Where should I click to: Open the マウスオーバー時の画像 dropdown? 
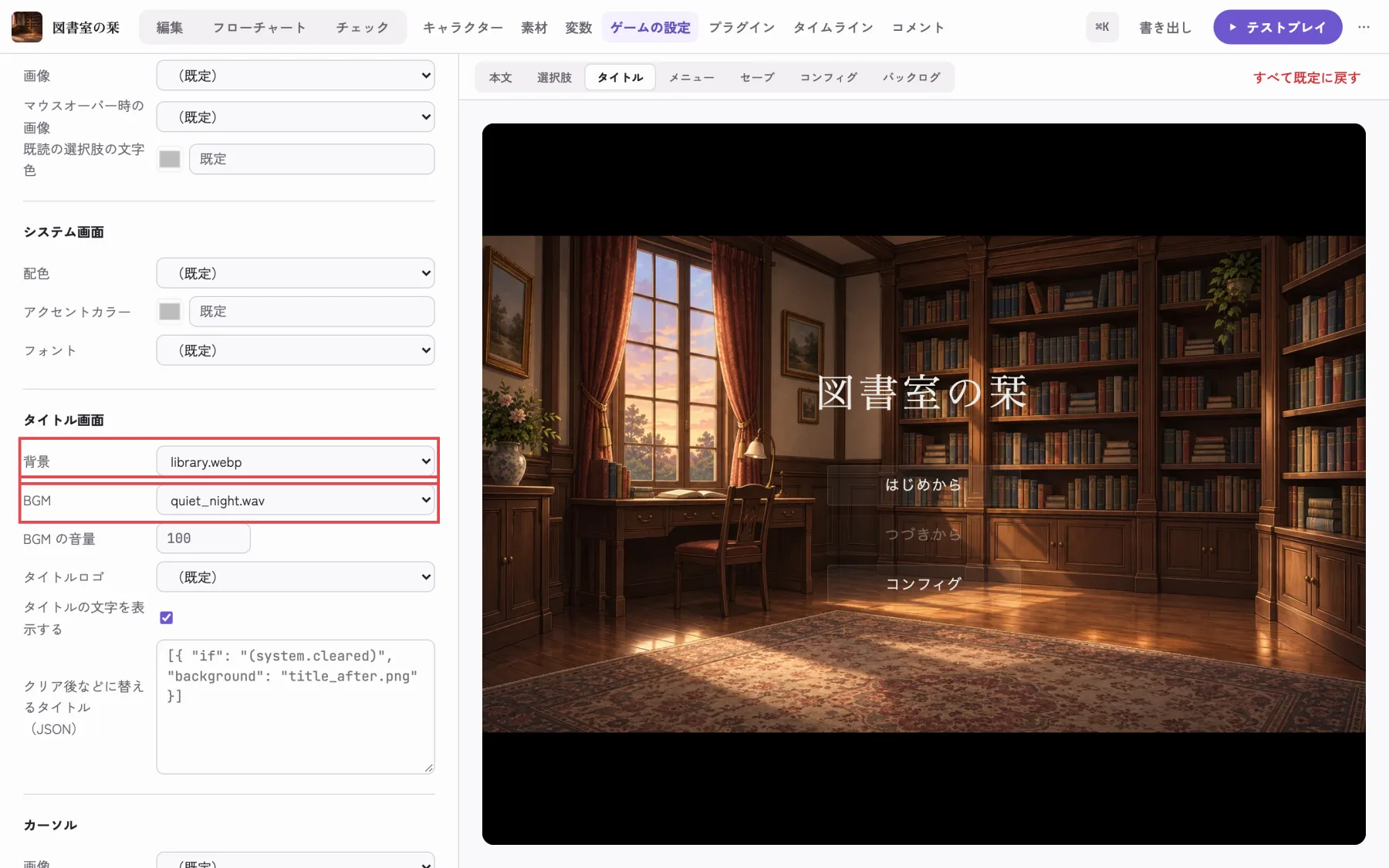296,117
